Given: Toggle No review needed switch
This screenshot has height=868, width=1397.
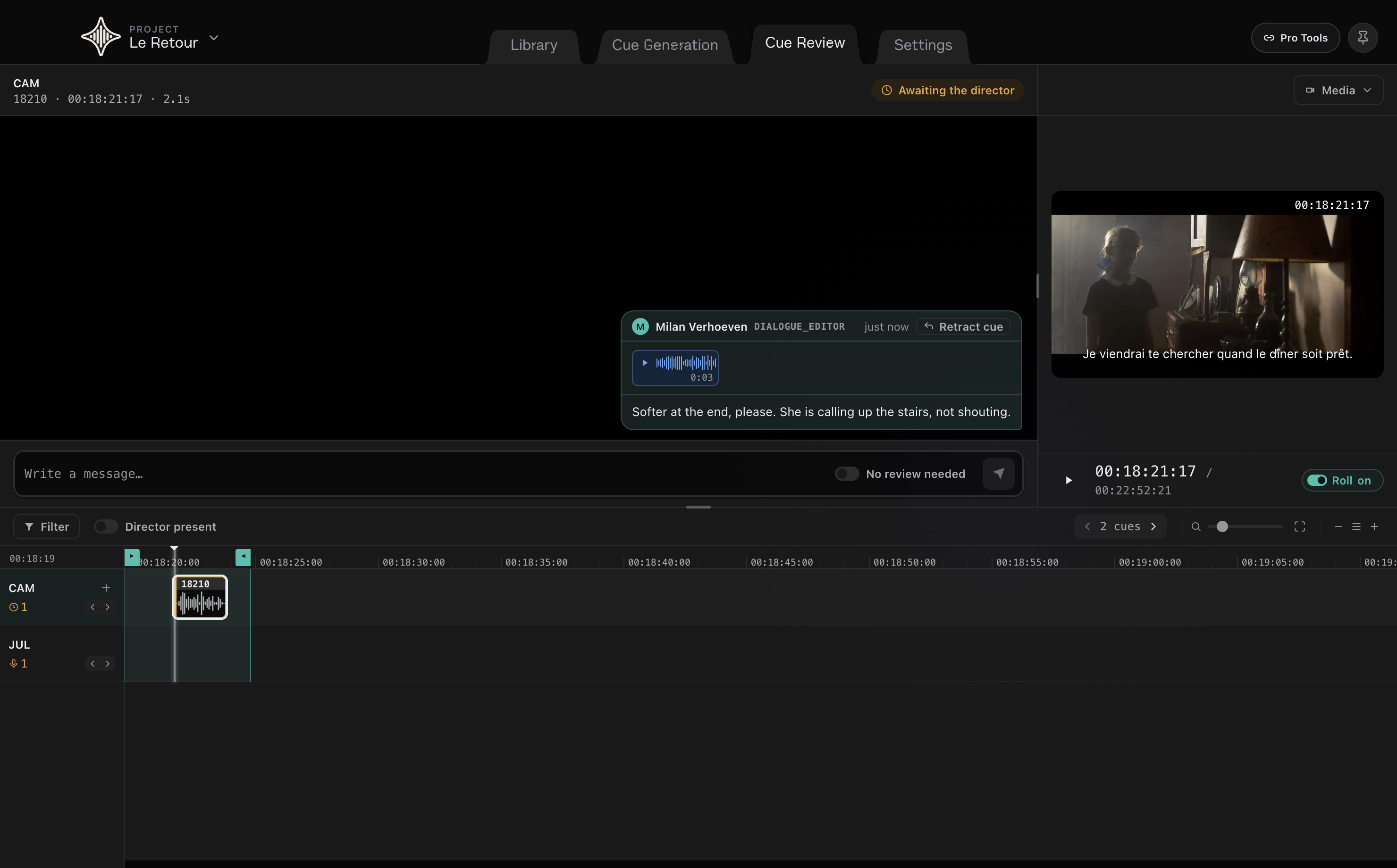Looking at the screenshot, I should 846,474.
